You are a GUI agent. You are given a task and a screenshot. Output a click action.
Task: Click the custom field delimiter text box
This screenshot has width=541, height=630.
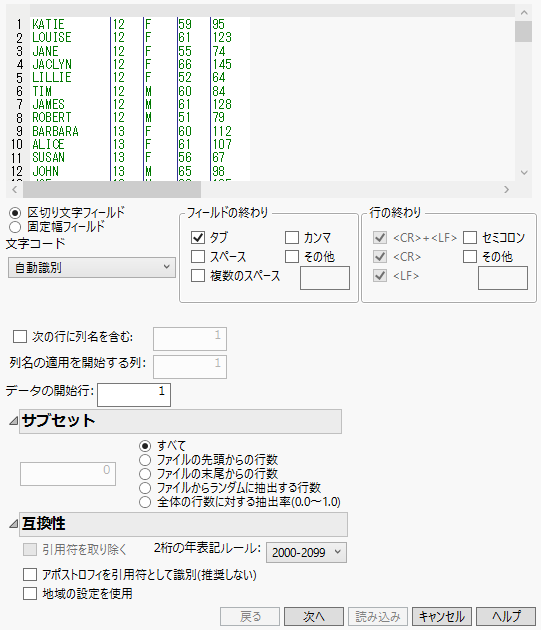pos(325,278)
